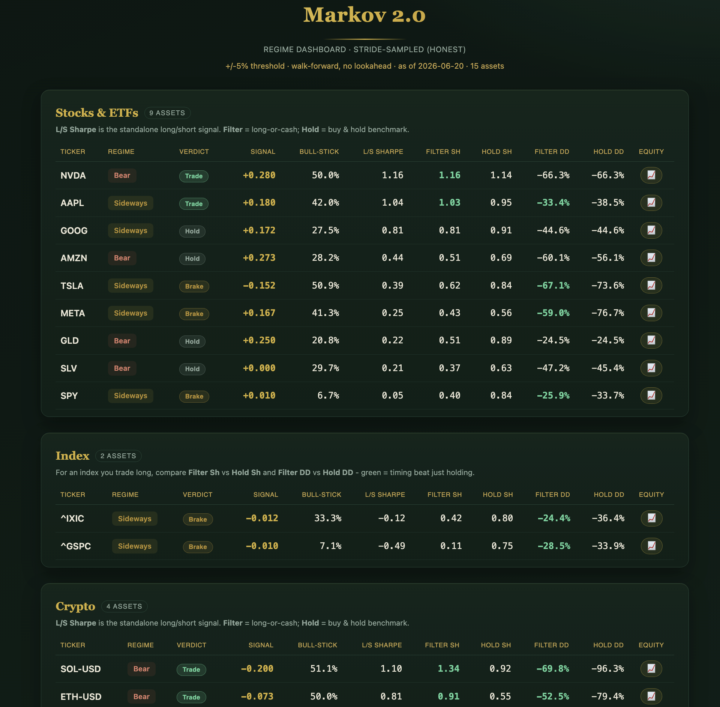Screen dimensions: 720x707
Task: Click the 9 ASSETS badge
Action: click(x=167, y=113)
